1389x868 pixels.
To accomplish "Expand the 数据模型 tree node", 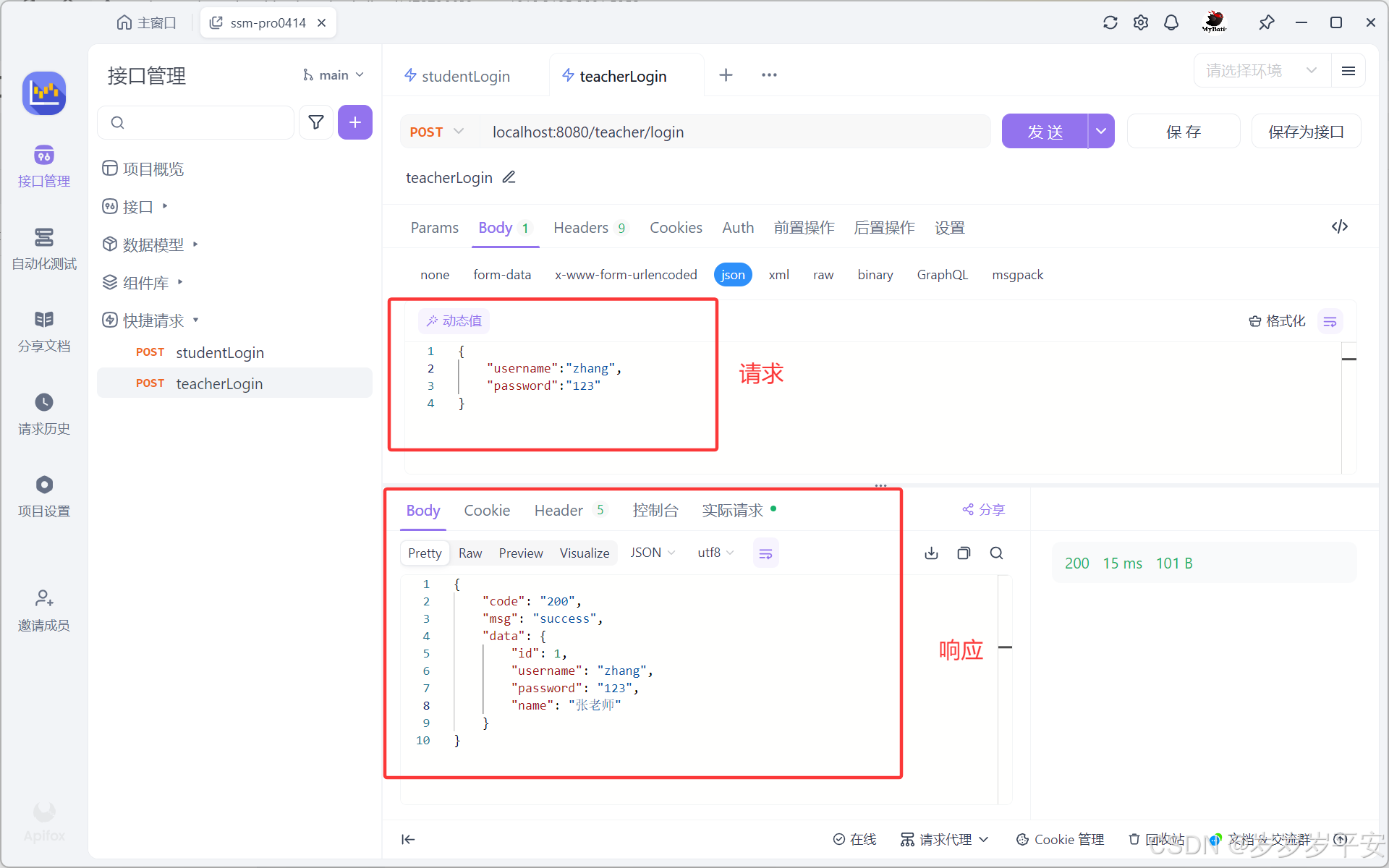I will [x=195, y=244].
